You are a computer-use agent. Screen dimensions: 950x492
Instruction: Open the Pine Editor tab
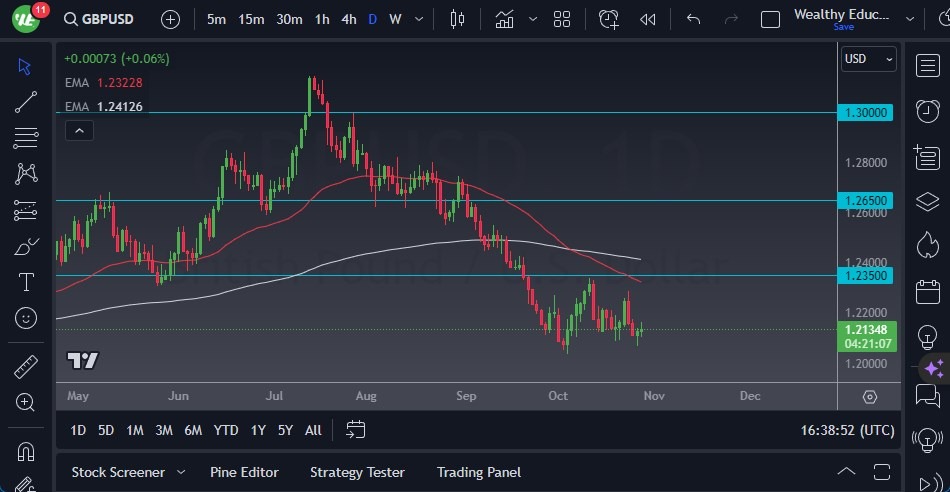tap(244, 472)
